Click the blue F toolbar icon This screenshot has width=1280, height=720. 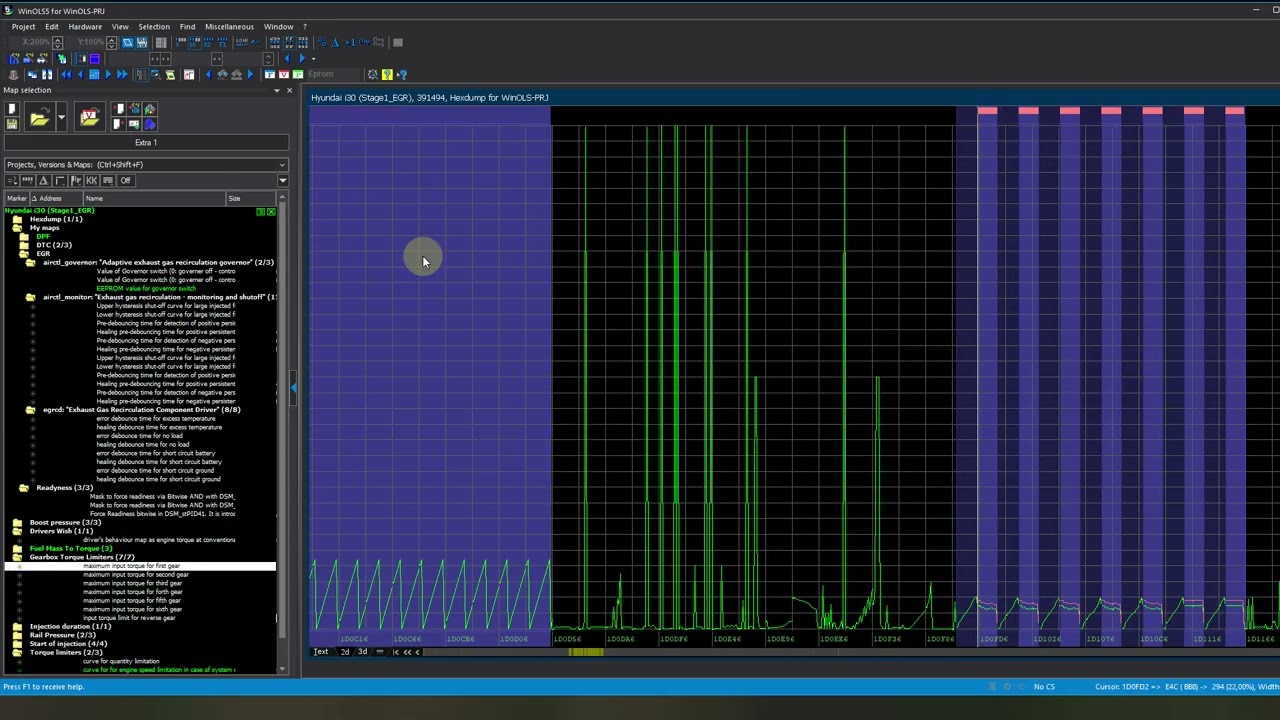click(269, 74)
